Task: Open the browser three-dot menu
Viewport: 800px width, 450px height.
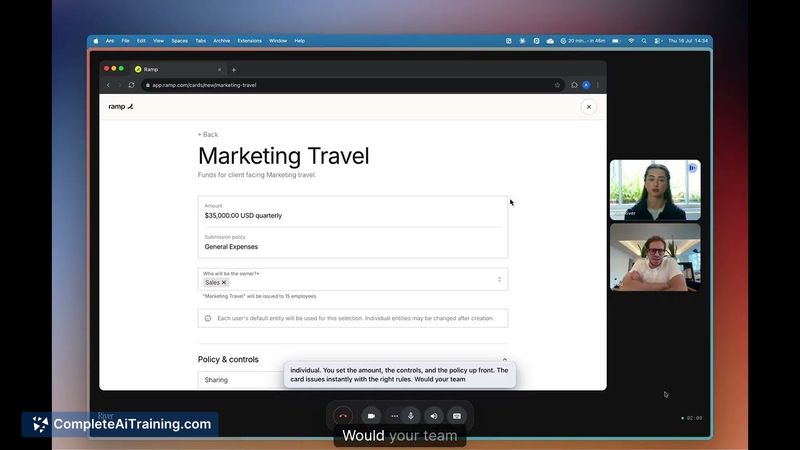Action: [x=597, y=85]
